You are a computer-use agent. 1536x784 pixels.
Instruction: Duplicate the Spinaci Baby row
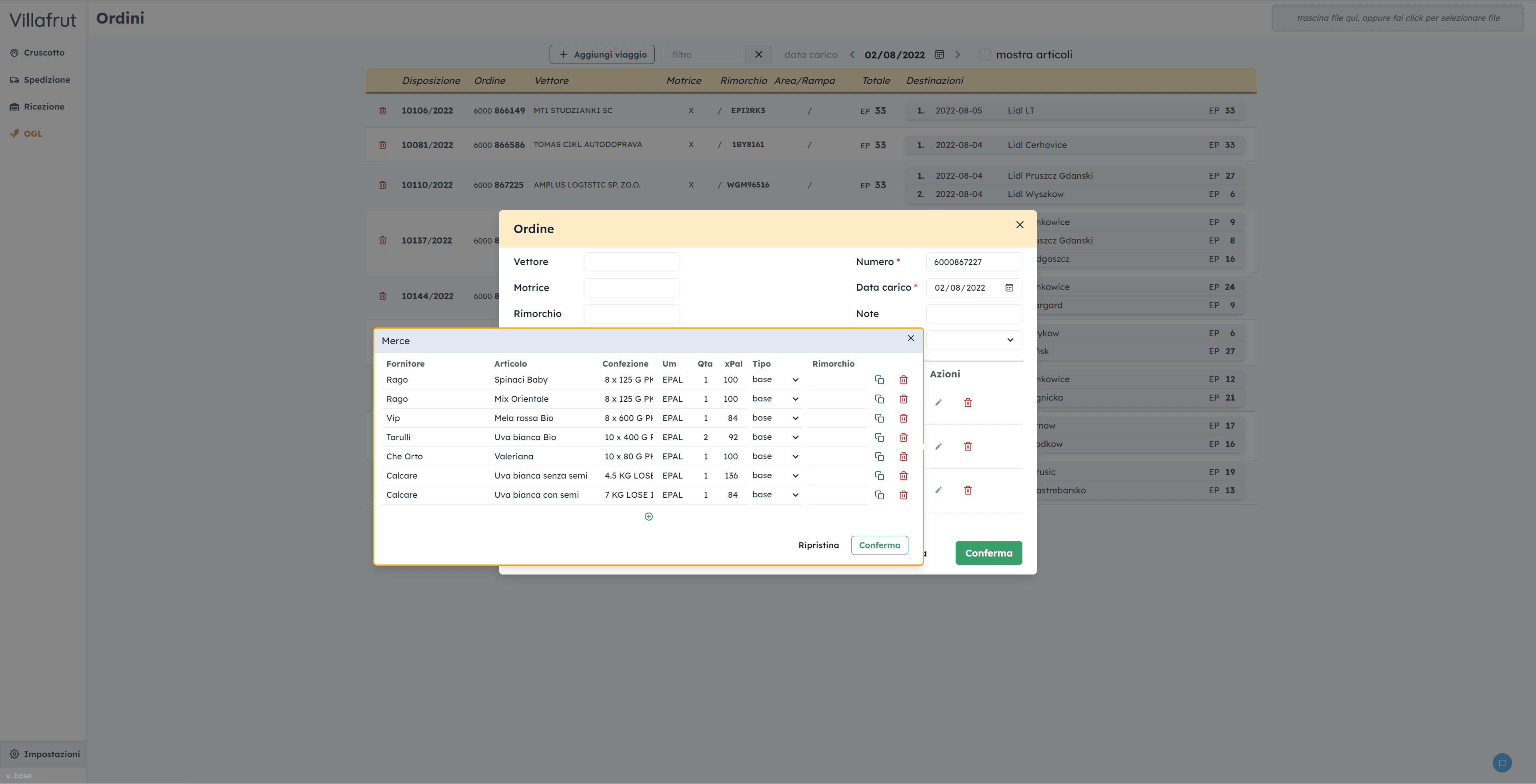pos(879,380)
